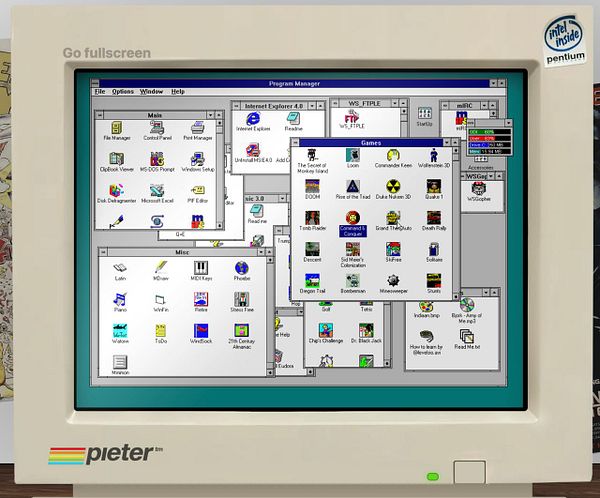The image size is (600, 498).
Task: Open Microsoft Excel icon in Main
Action: click(157, 191)
